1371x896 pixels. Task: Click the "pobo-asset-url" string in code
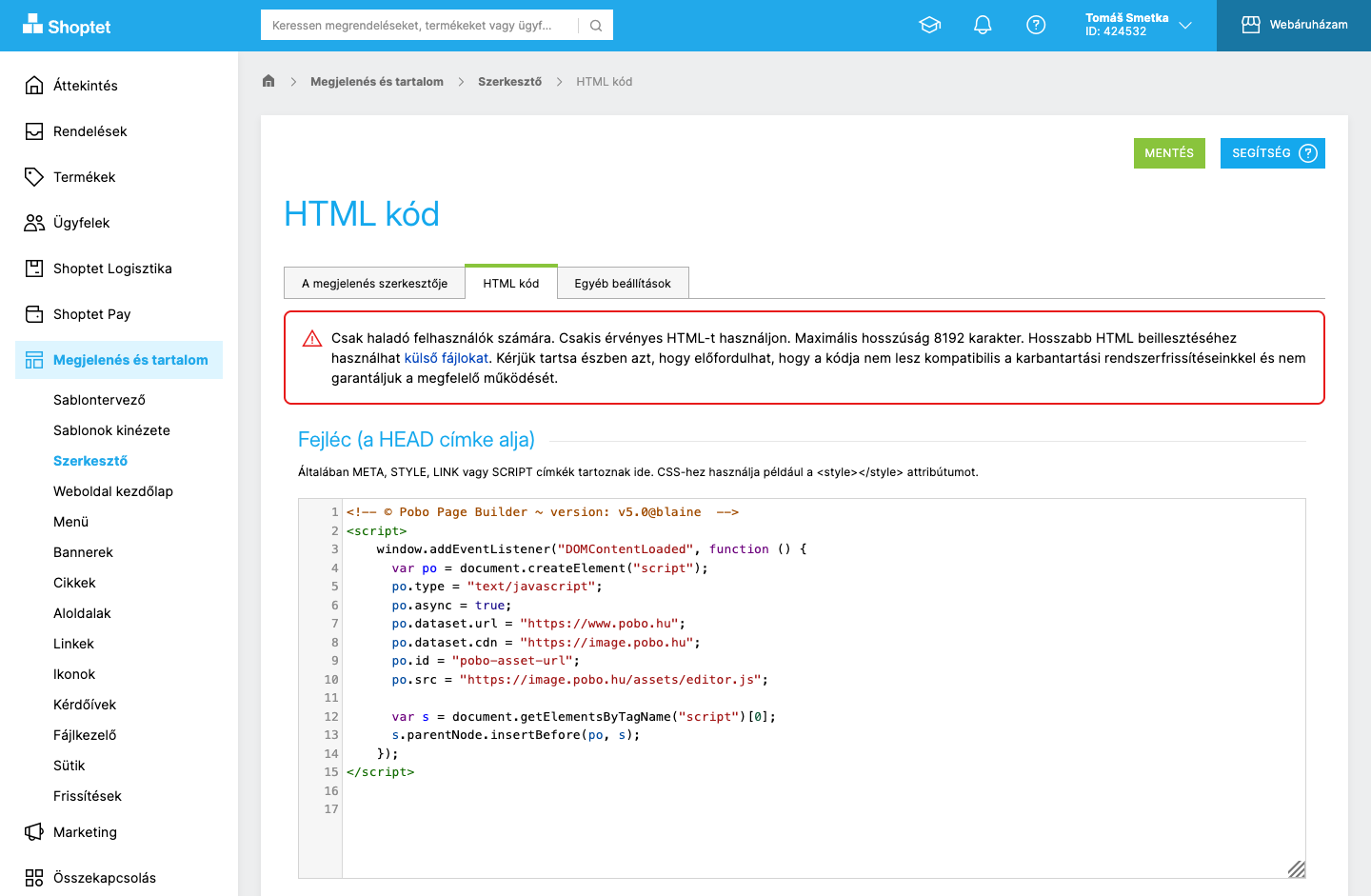[513, 661]
